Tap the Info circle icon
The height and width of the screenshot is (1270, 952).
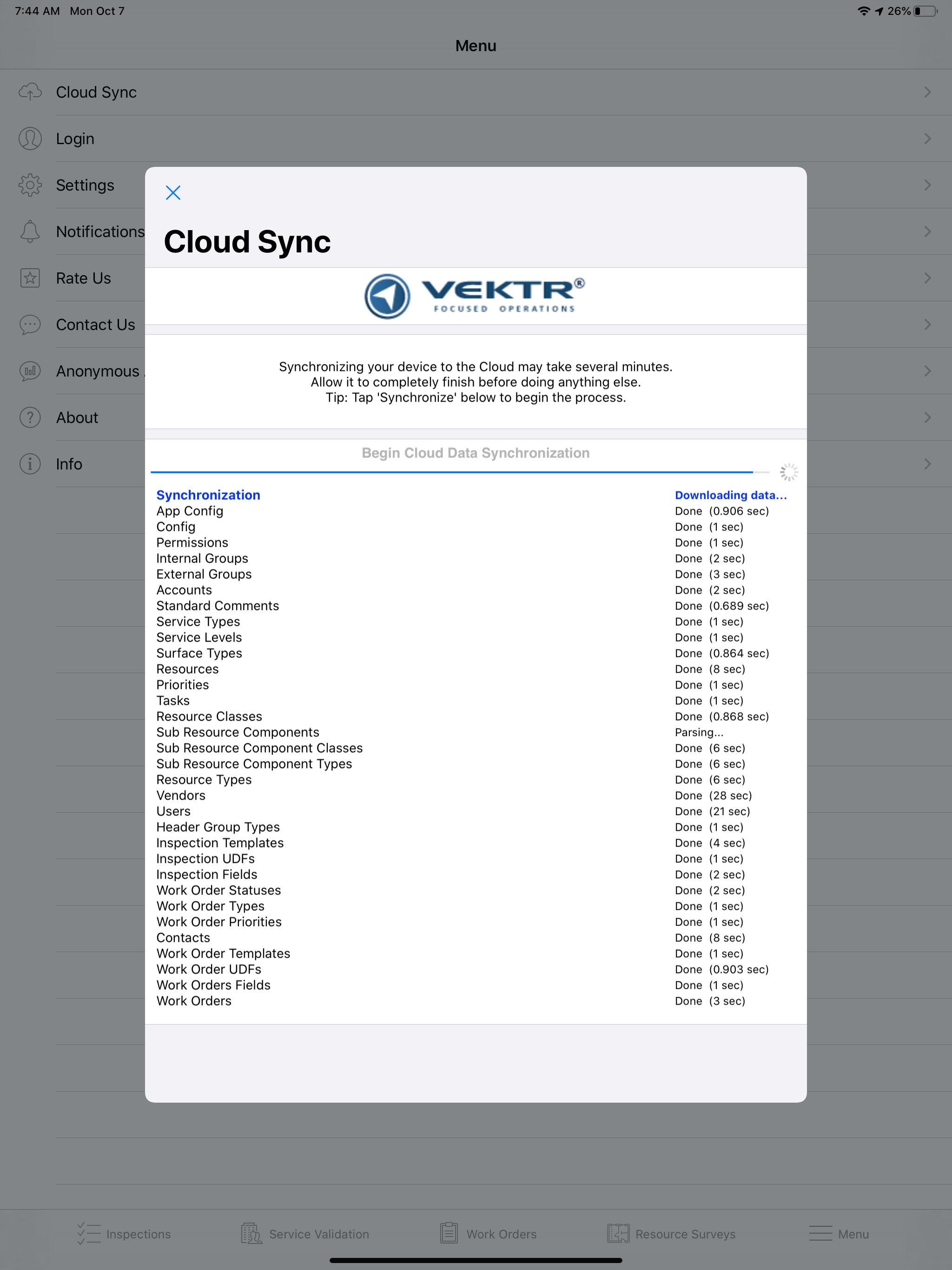pos(30,464)
